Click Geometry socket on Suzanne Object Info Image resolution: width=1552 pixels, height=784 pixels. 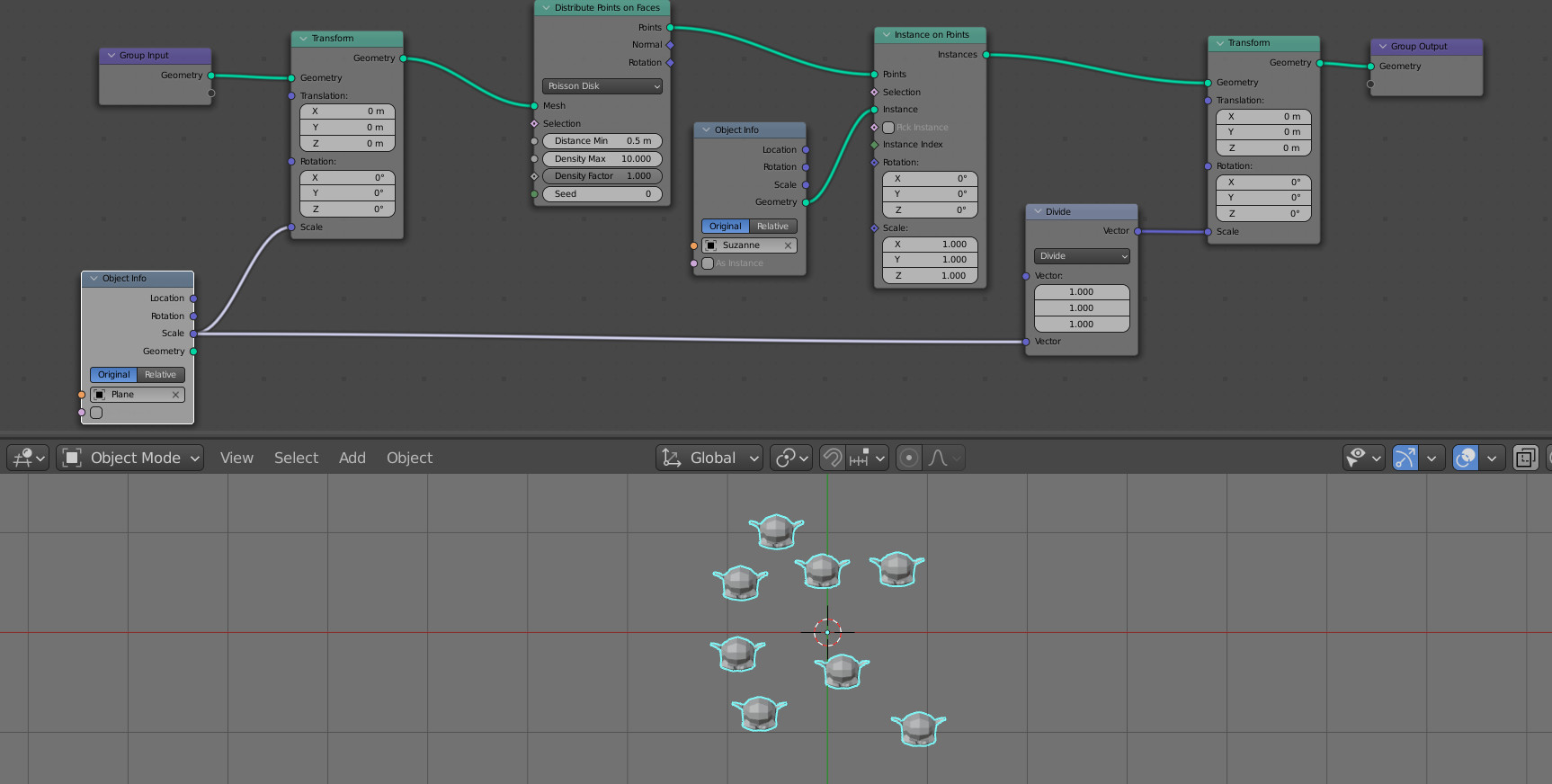coord(806,202)
